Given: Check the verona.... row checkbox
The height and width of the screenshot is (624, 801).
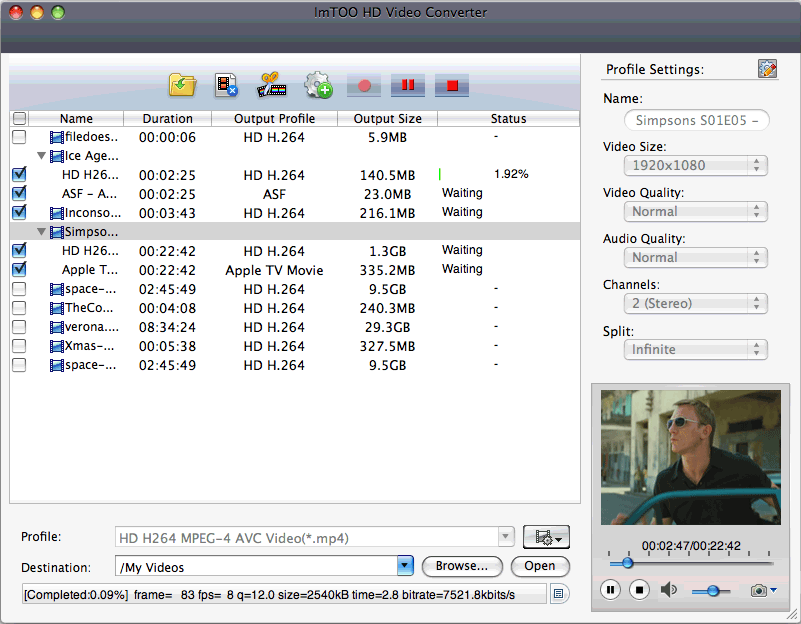Looking at the screenshot, I should coord(19,327).
